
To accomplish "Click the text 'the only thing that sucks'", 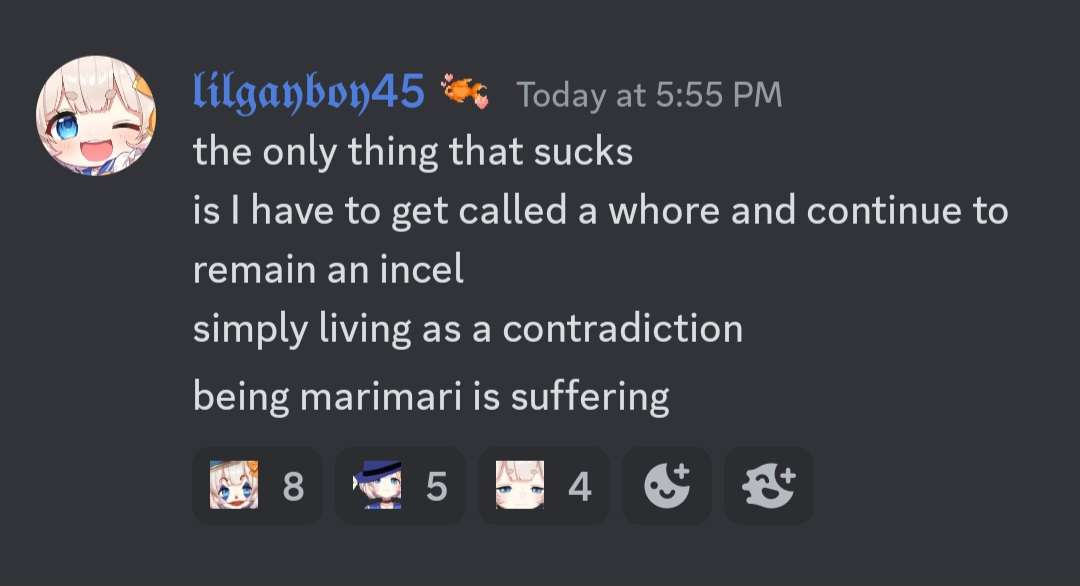I will point(413,151).
